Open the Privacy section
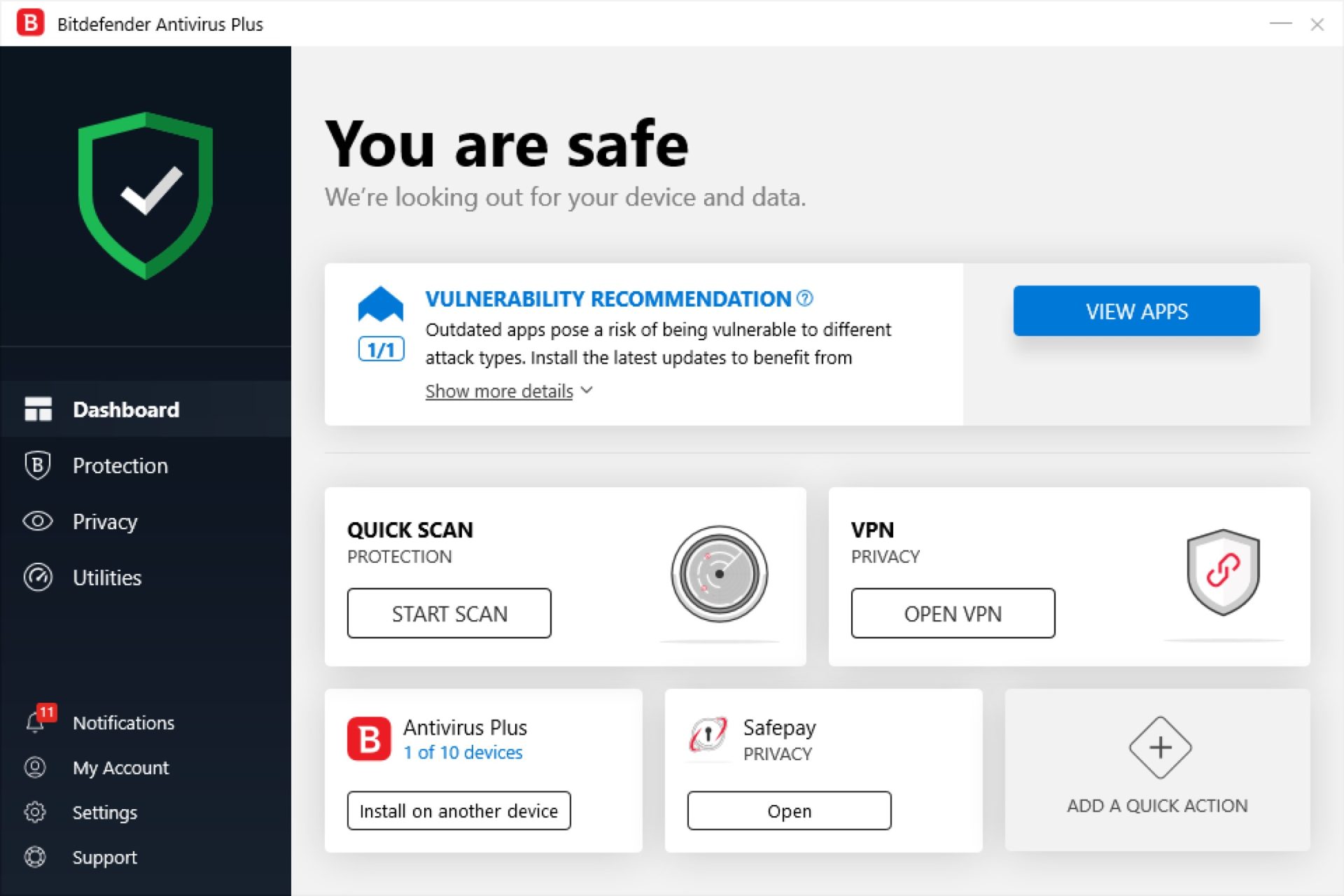 [104, 521]
